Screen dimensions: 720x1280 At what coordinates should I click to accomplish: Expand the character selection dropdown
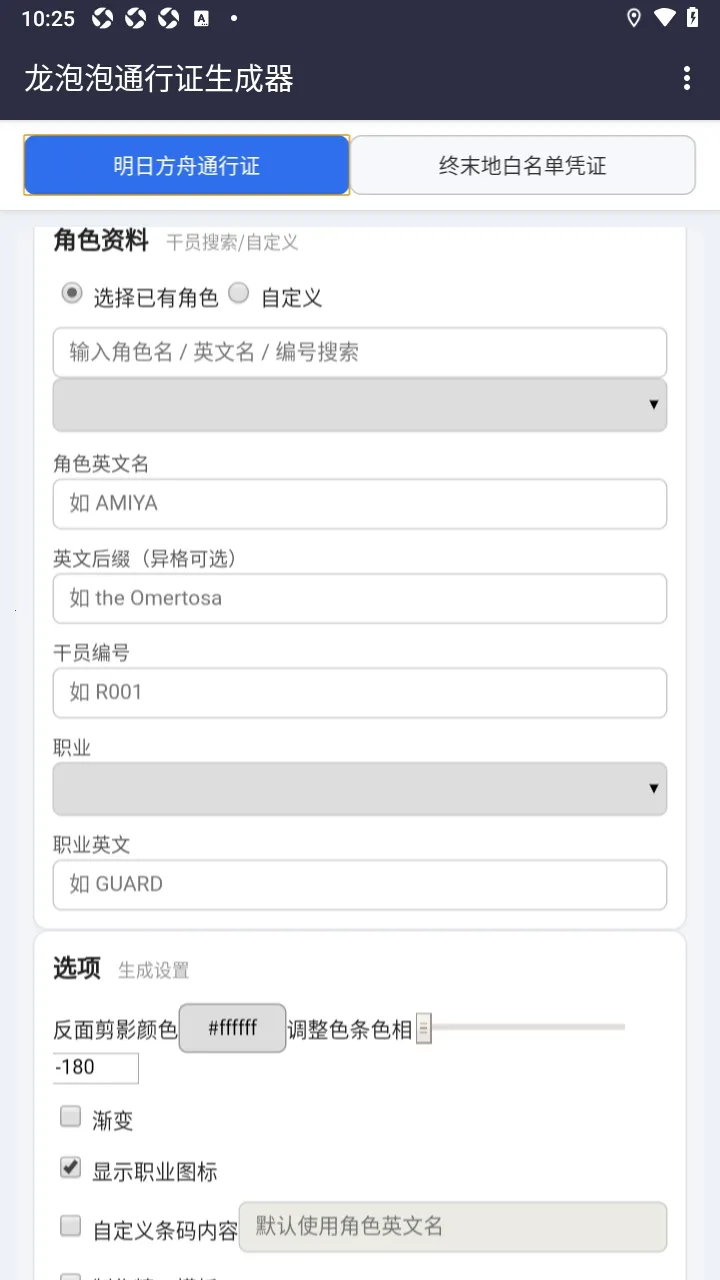[x=360, y=405]
